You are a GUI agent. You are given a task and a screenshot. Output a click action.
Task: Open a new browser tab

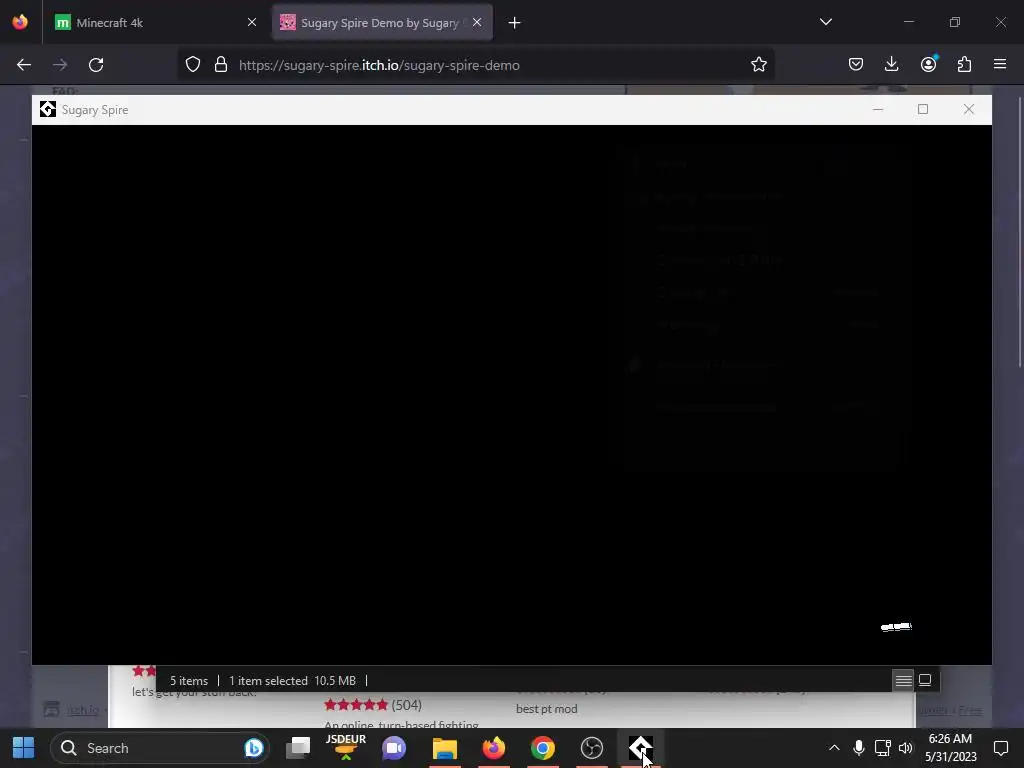(515, 23)
